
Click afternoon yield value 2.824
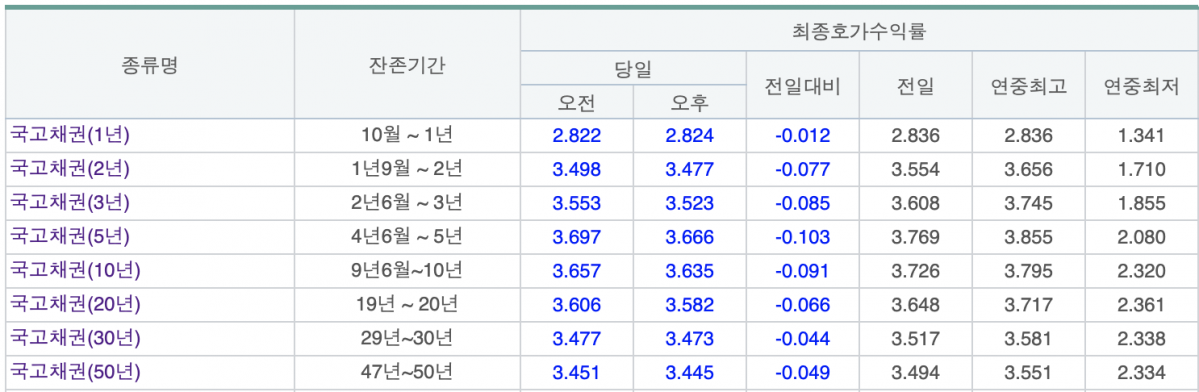[690, 136]
